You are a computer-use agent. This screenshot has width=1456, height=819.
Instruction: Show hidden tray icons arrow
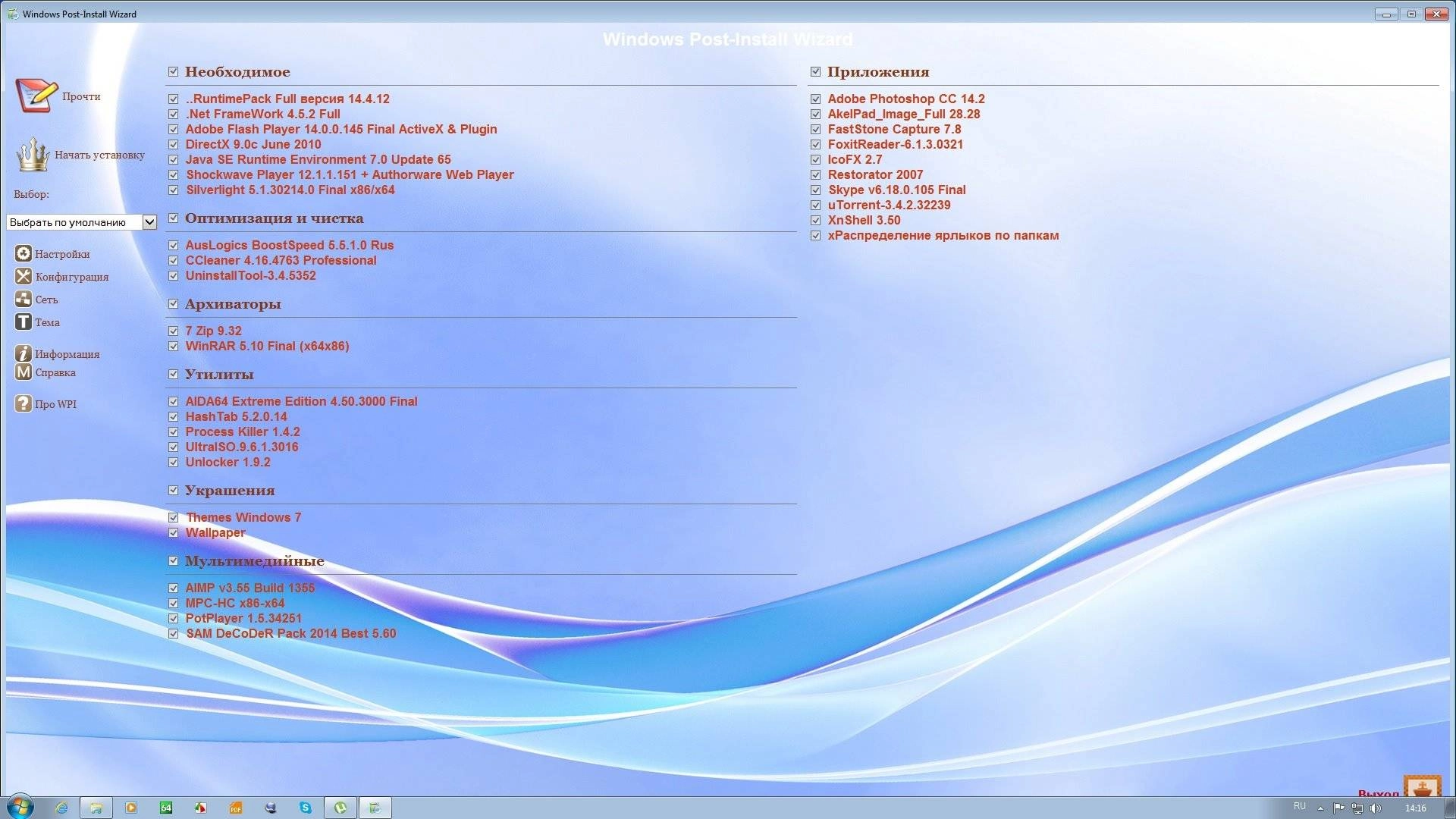coord(1321,808)
